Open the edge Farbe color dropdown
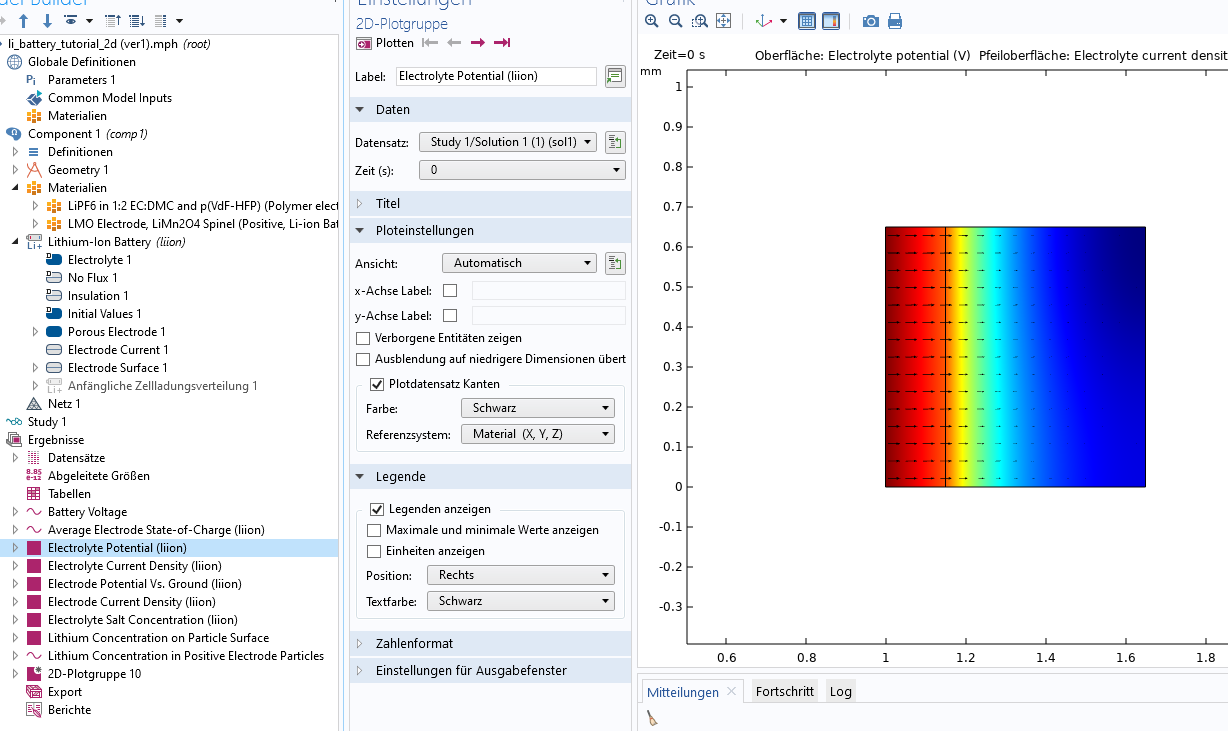 [x=537, y=408]
